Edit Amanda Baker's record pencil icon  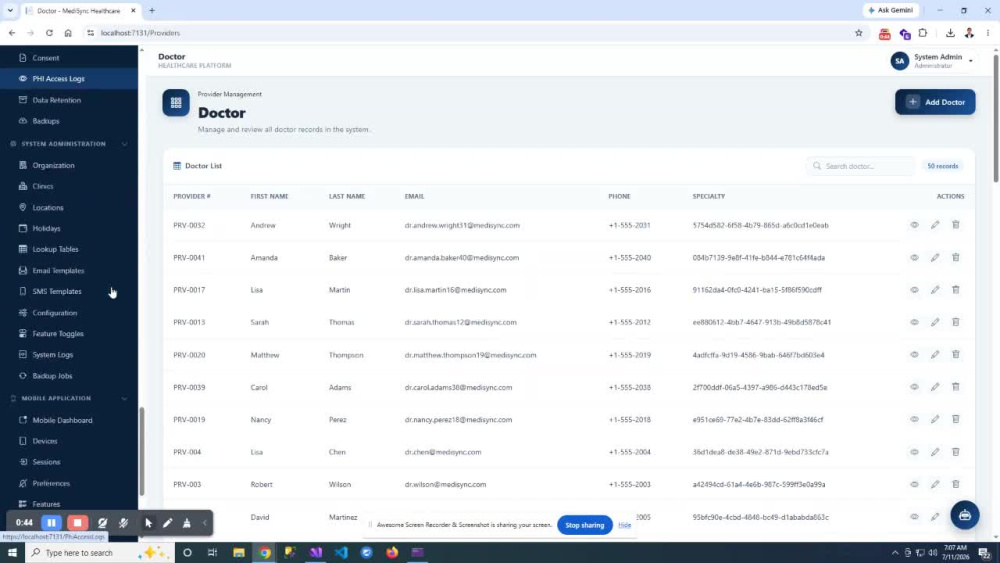pos(935,258)
